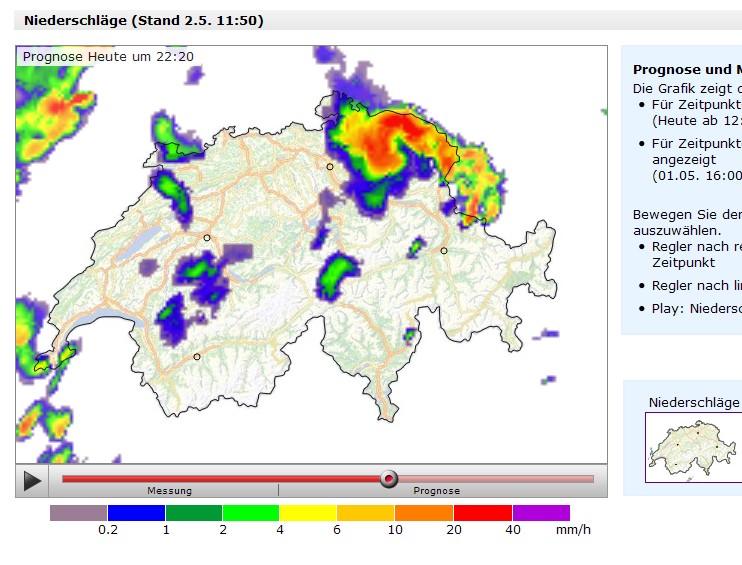The height and width of the screenshot is (565, 742).
Task: Click the Zürich city marker circle
Action: [330, 167]
